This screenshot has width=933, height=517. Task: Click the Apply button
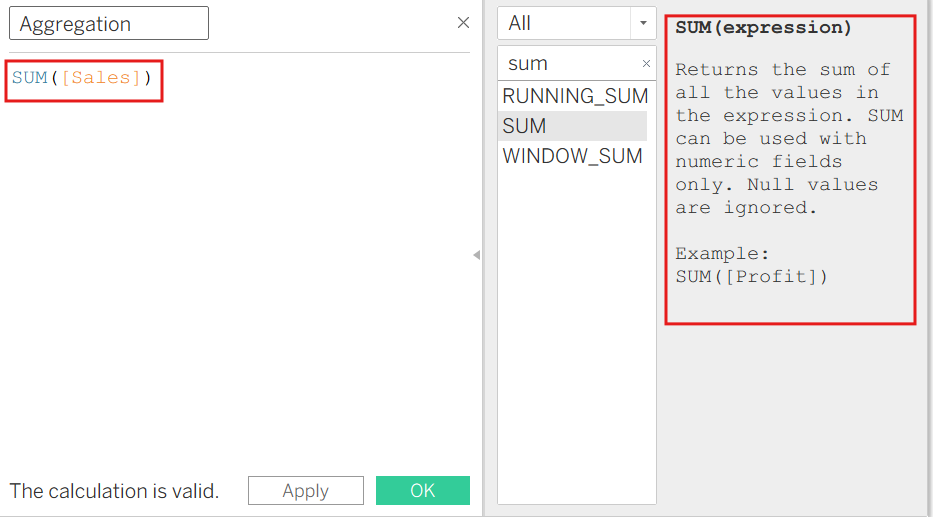(306, 490)
